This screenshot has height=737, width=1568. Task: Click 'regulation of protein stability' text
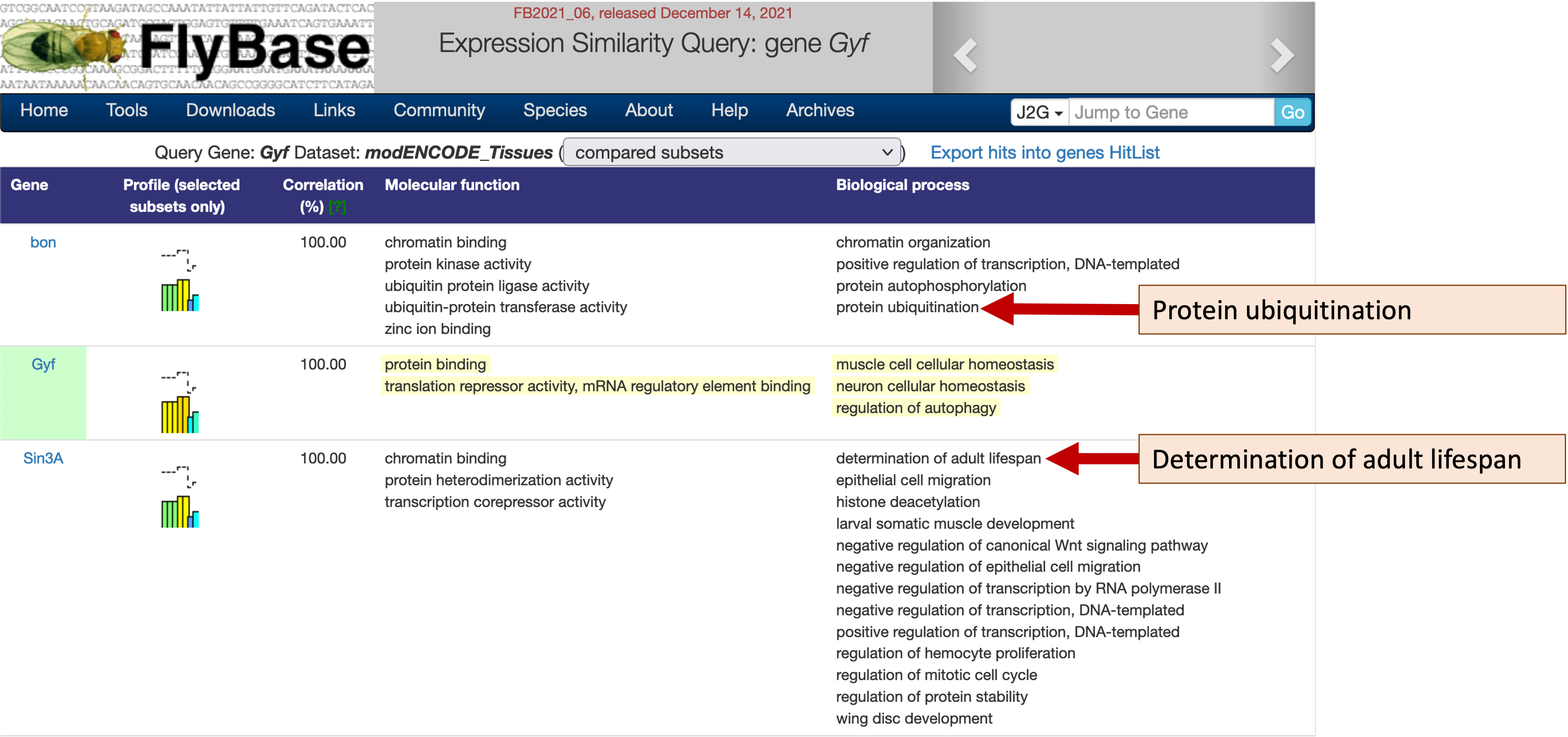click(x=931, y=697)
